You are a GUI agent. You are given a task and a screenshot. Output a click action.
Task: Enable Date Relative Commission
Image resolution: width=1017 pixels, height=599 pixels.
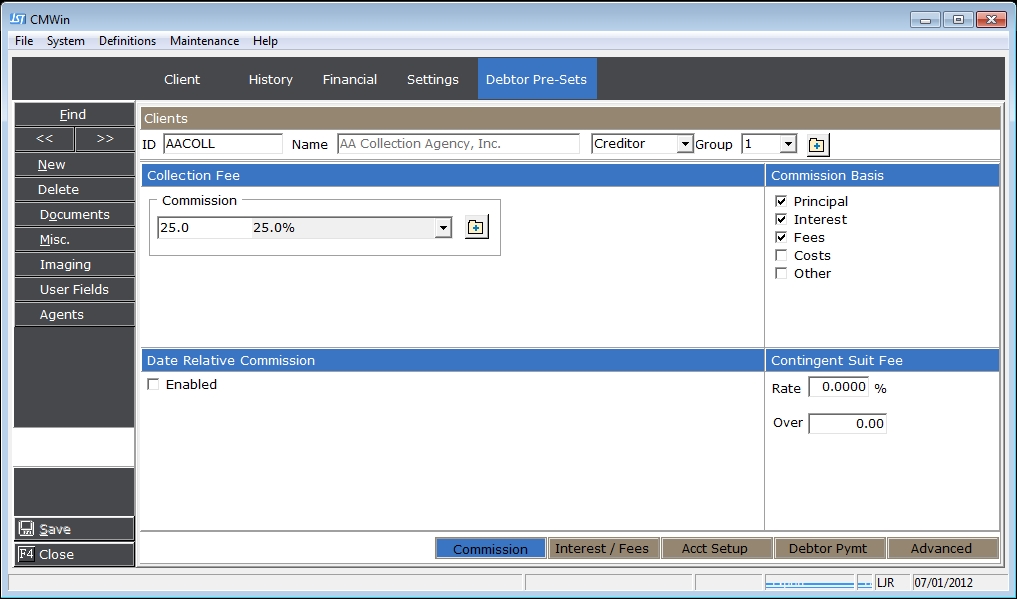pyautogui.click(x=154, y=384)
